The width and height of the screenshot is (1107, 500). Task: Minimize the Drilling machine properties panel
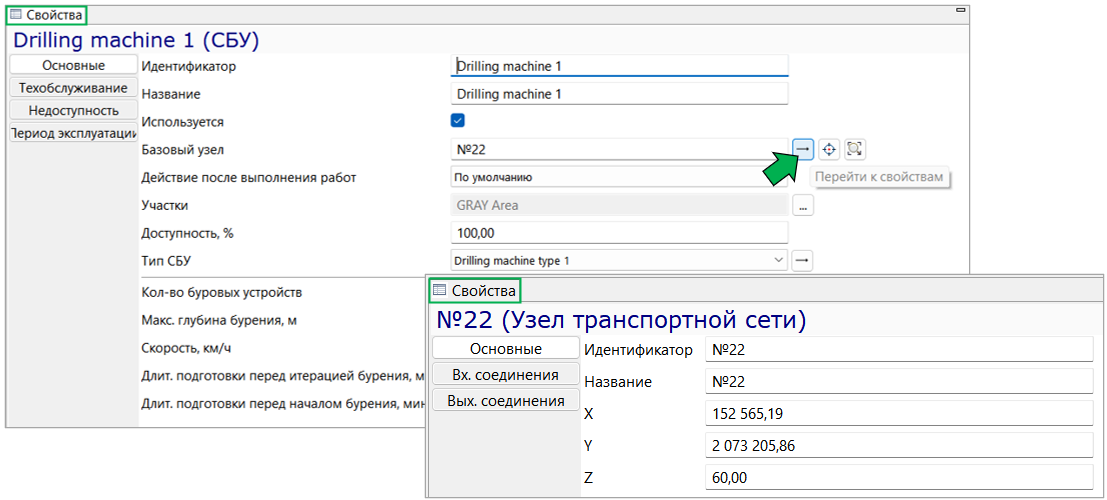pyautogui.click(x=959, y=11)
